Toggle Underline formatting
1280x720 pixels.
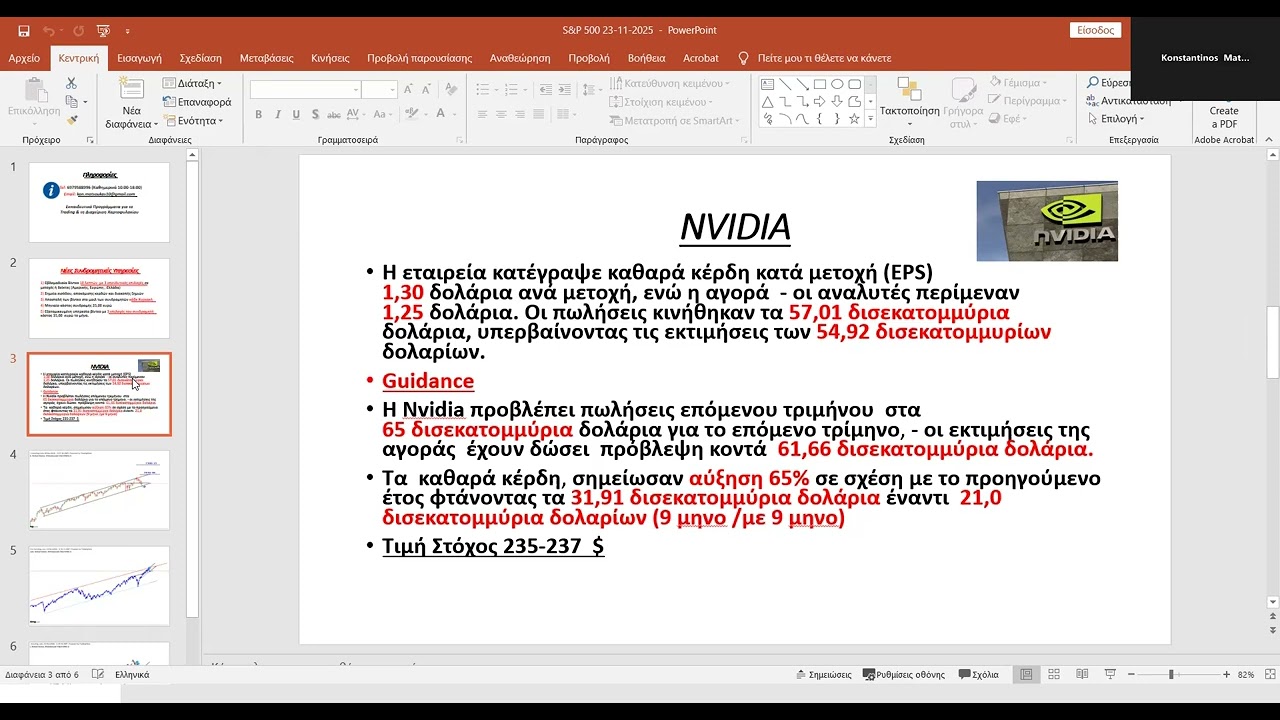[297, 115]
